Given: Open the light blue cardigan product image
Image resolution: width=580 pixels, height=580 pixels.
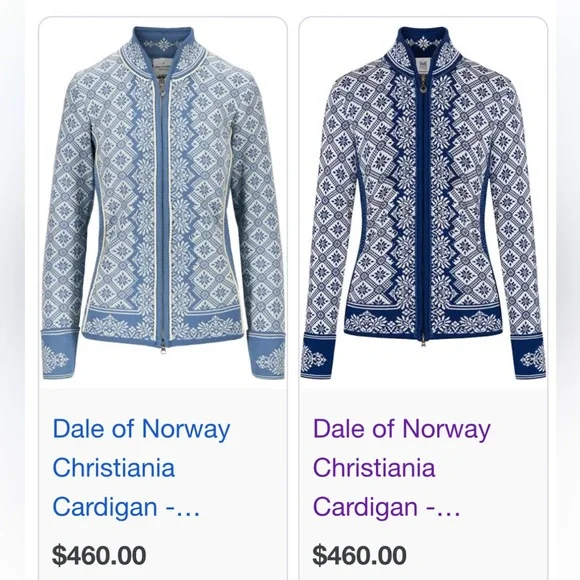Looking at the screenshot, I should [163, 203].
